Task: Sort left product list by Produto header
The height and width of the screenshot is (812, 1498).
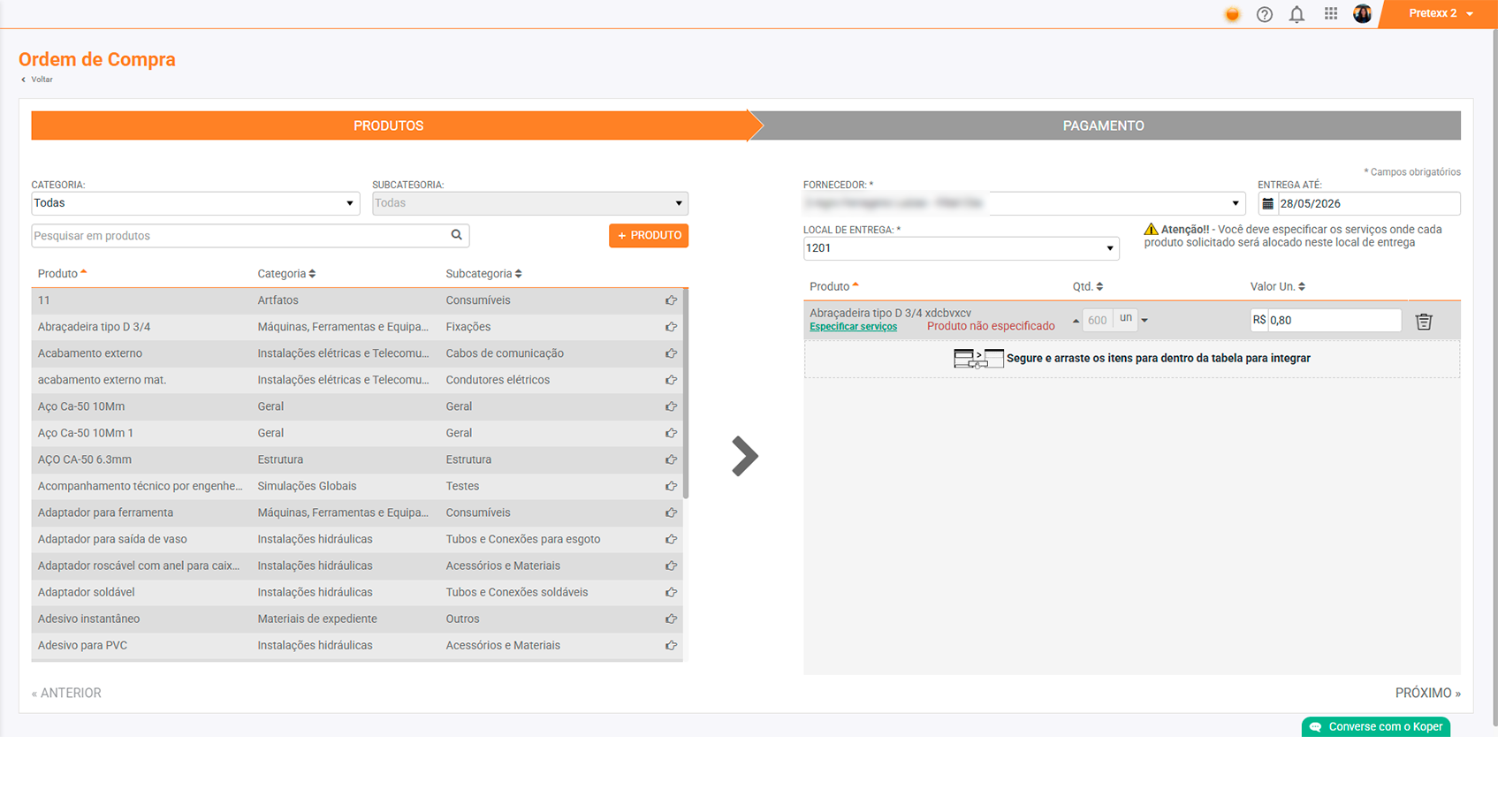Action: pos(62,274)
